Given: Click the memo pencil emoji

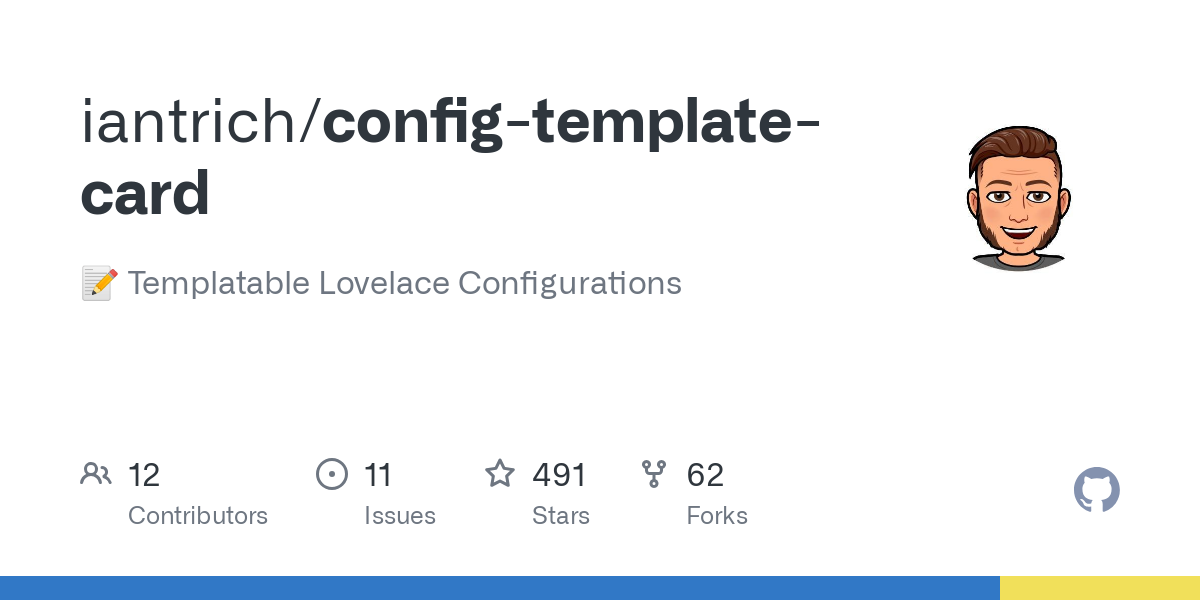Looking at the screenshot, I should pyautogui.click(x=99, y=284).
